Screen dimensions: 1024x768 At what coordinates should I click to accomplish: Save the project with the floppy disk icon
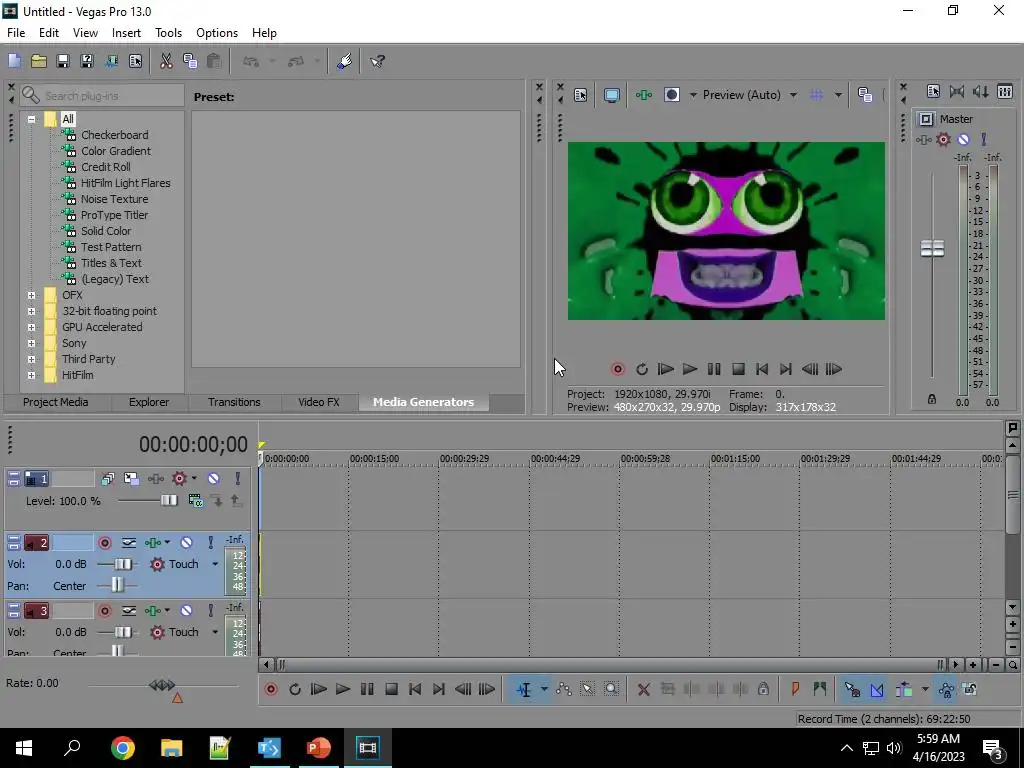[x=63, y=61]
